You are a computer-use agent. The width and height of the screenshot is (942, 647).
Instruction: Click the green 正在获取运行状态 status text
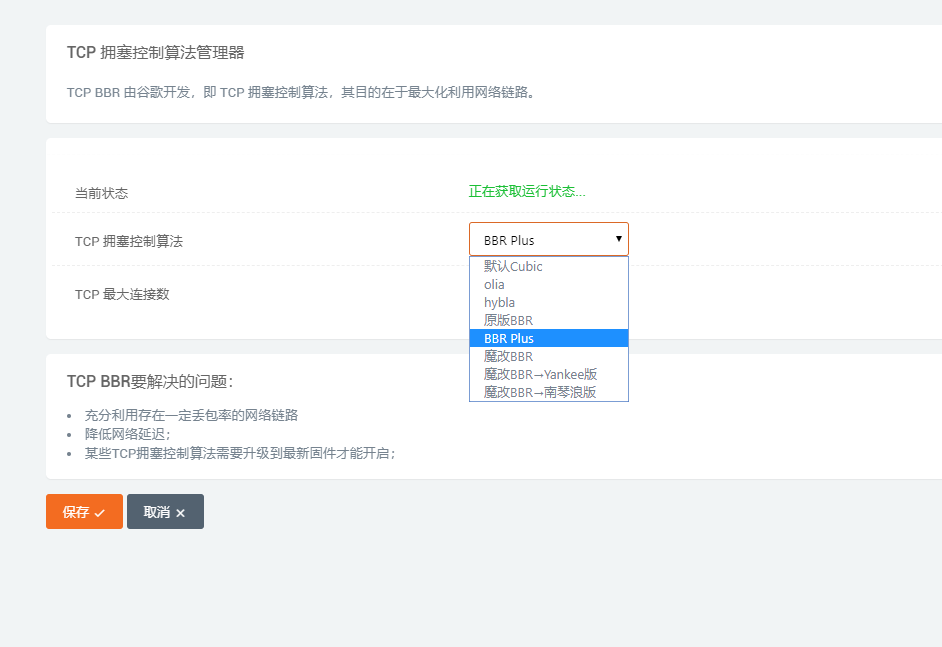[x=527, y=191]
